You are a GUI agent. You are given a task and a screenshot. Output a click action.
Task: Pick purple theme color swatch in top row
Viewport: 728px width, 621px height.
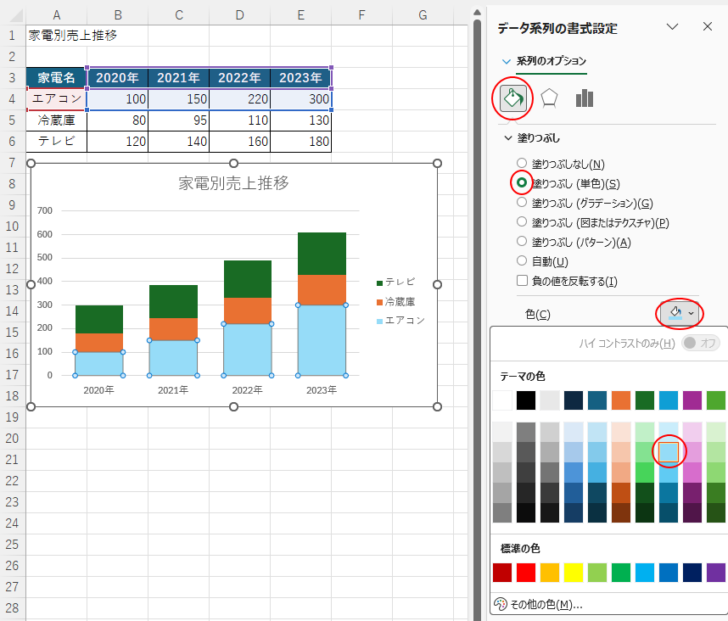click(692, 401)
